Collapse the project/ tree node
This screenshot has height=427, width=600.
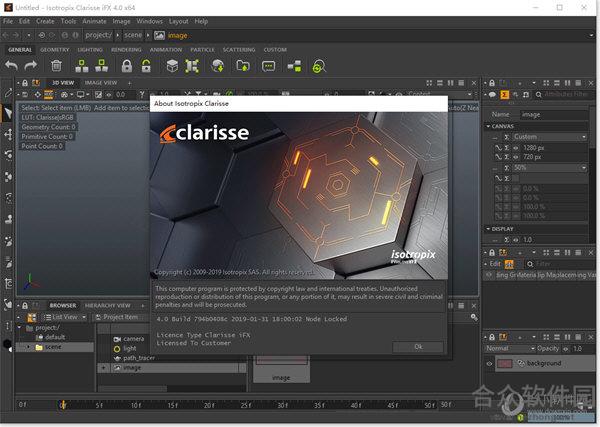tap(20, 328)
